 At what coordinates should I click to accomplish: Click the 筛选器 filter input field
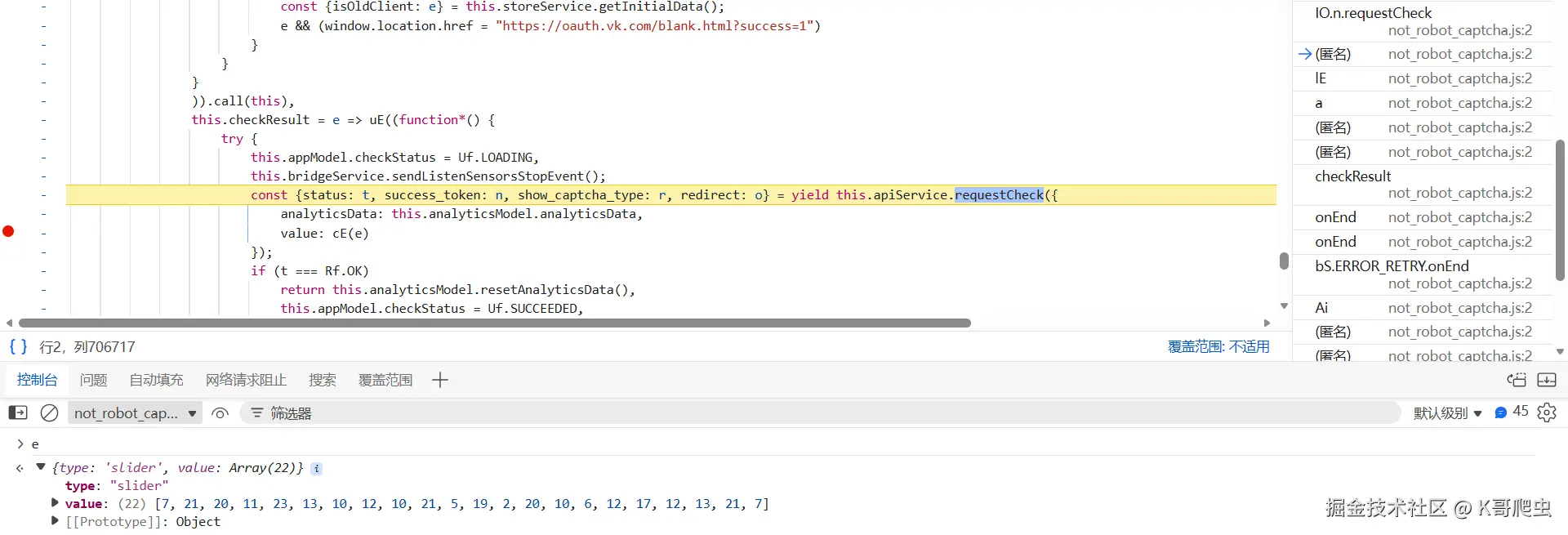(x=821, y=413)
